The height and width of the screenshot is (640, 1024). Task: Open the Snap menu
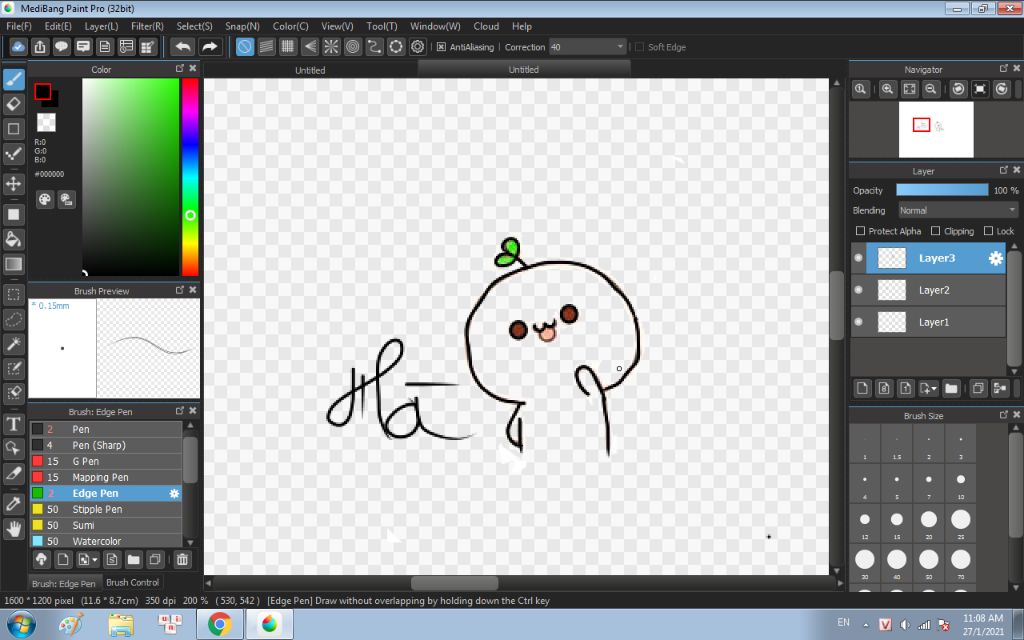tap(242, 26)
